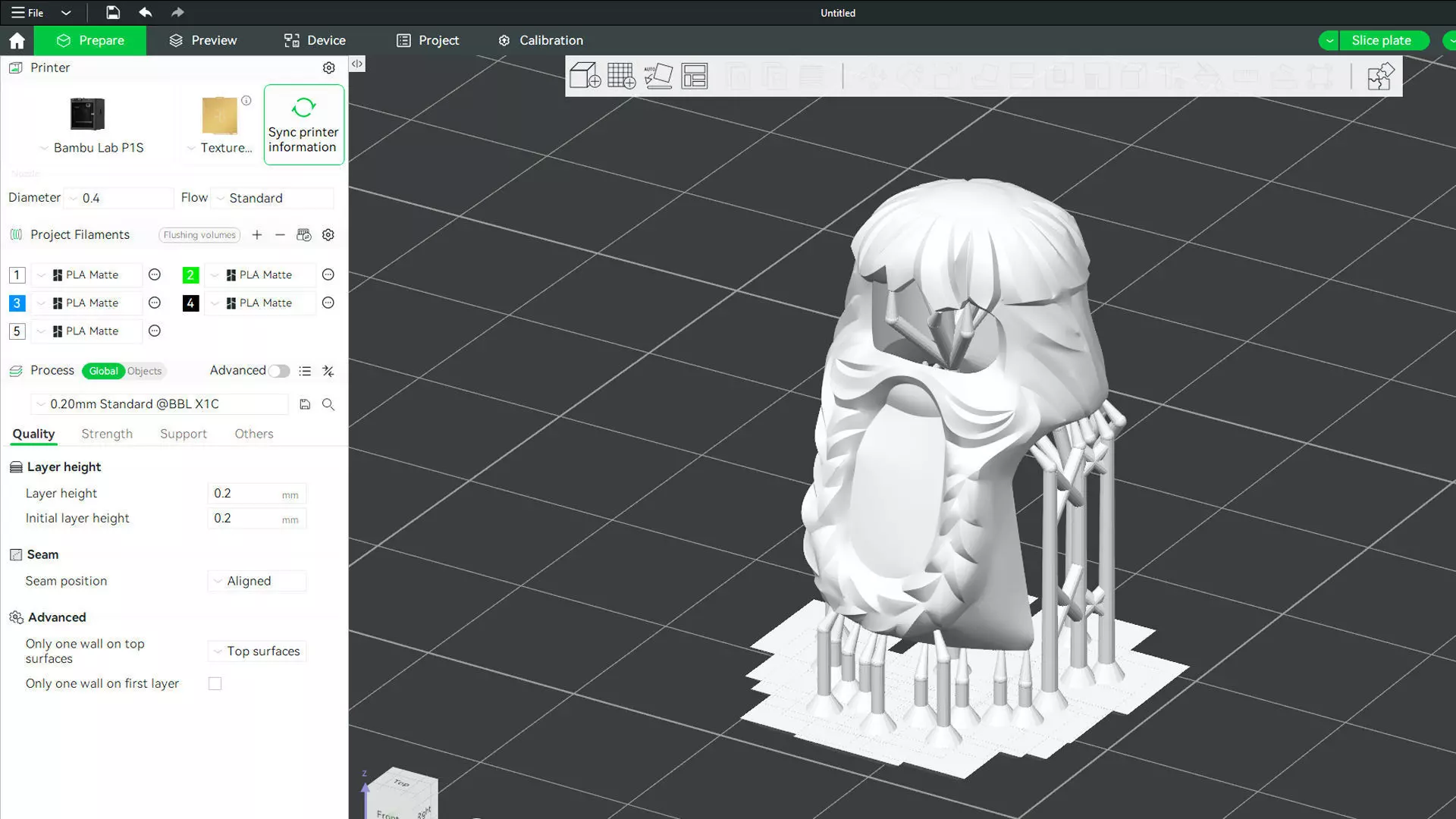
Task: Open the Seam position dropdown
Action: pos(257,581)
